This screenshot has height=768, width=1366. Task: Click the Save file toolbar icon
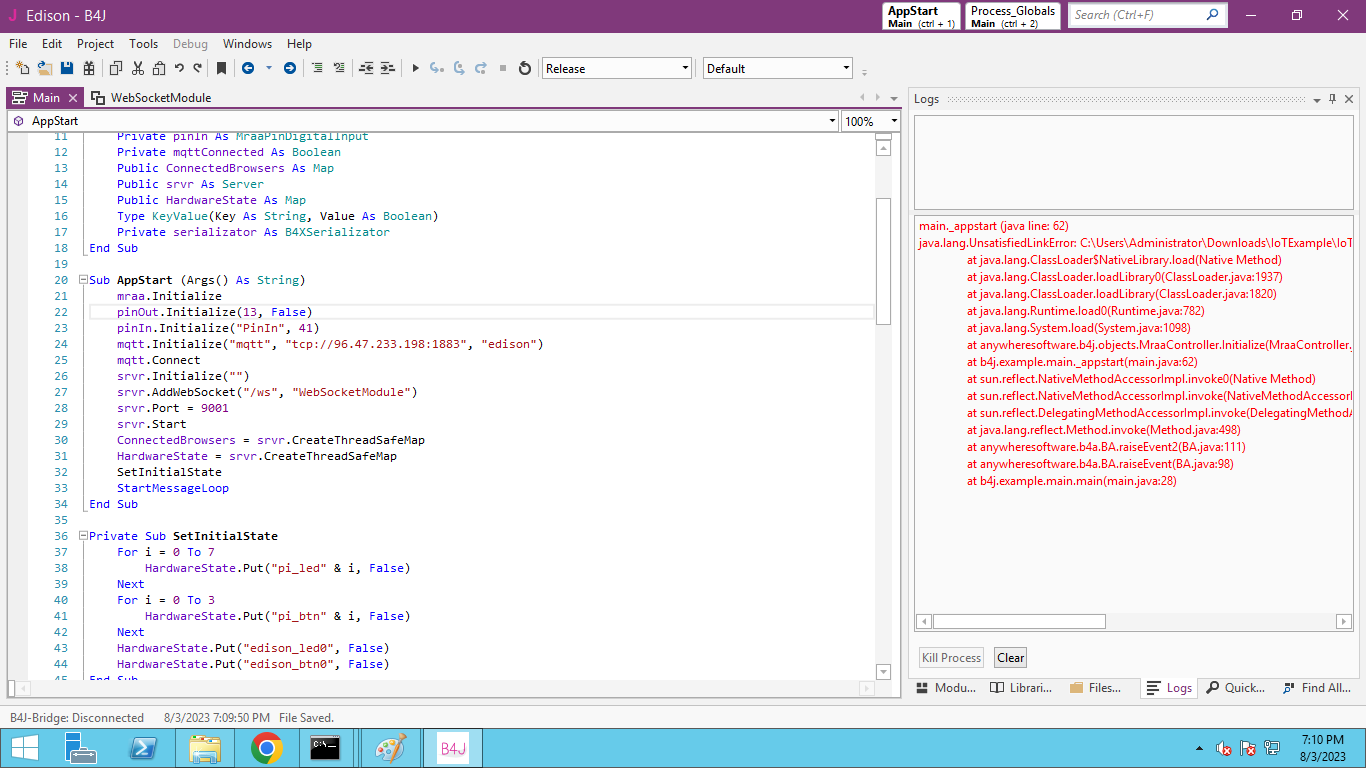tap(67, 68)
